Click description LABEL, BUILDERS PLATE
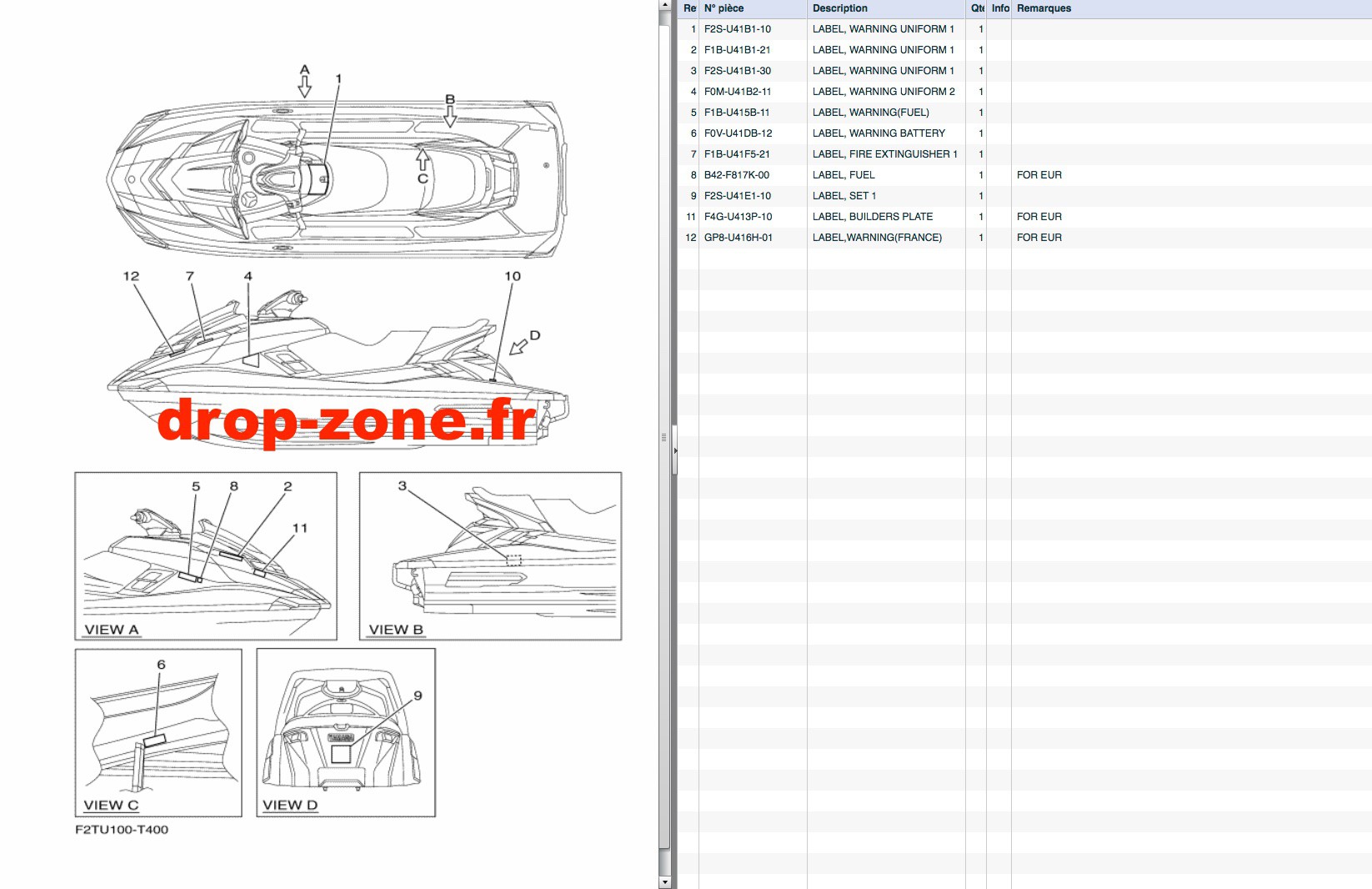The width and height of the screenshot is (1372, 889). tap(873, 217)
